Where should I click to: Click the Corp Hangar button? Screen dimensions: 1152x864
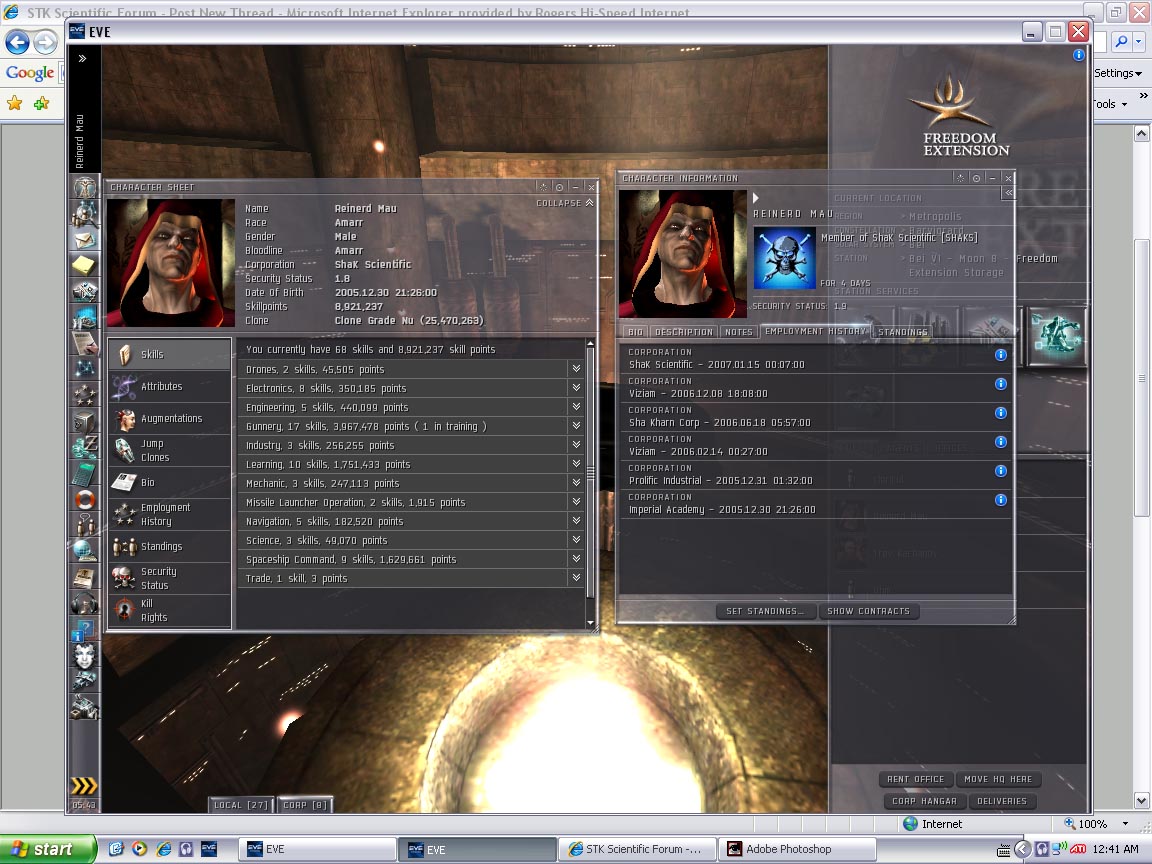point(924,802)
